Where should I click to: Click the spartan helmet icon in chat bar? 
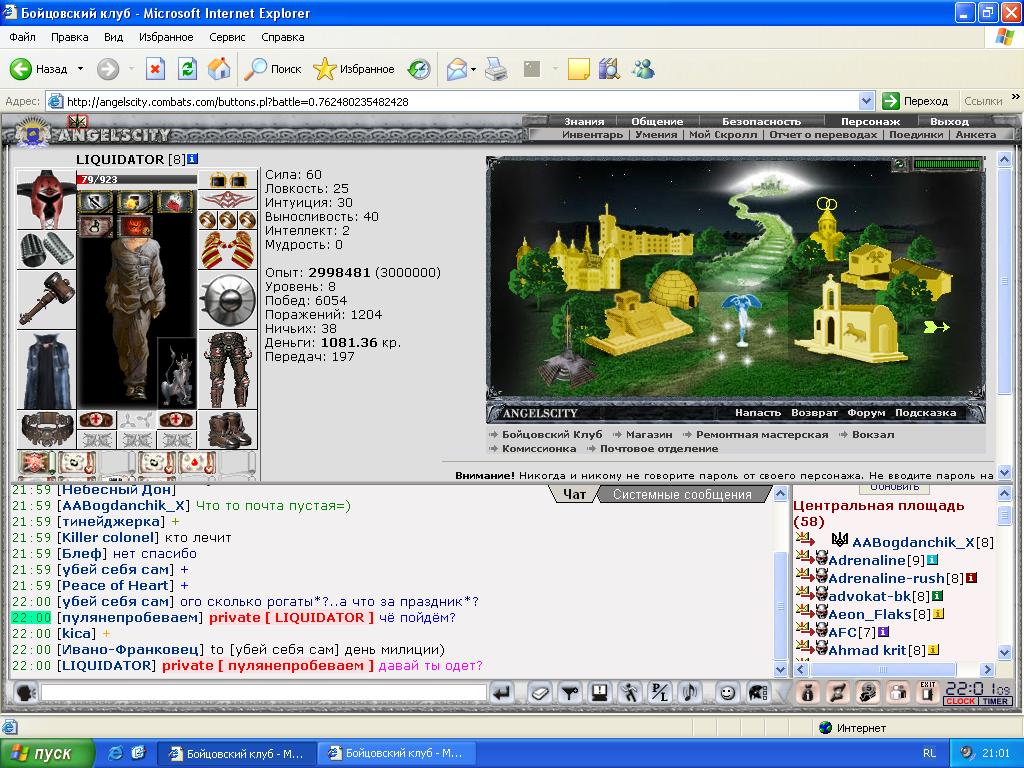[758, 693]
